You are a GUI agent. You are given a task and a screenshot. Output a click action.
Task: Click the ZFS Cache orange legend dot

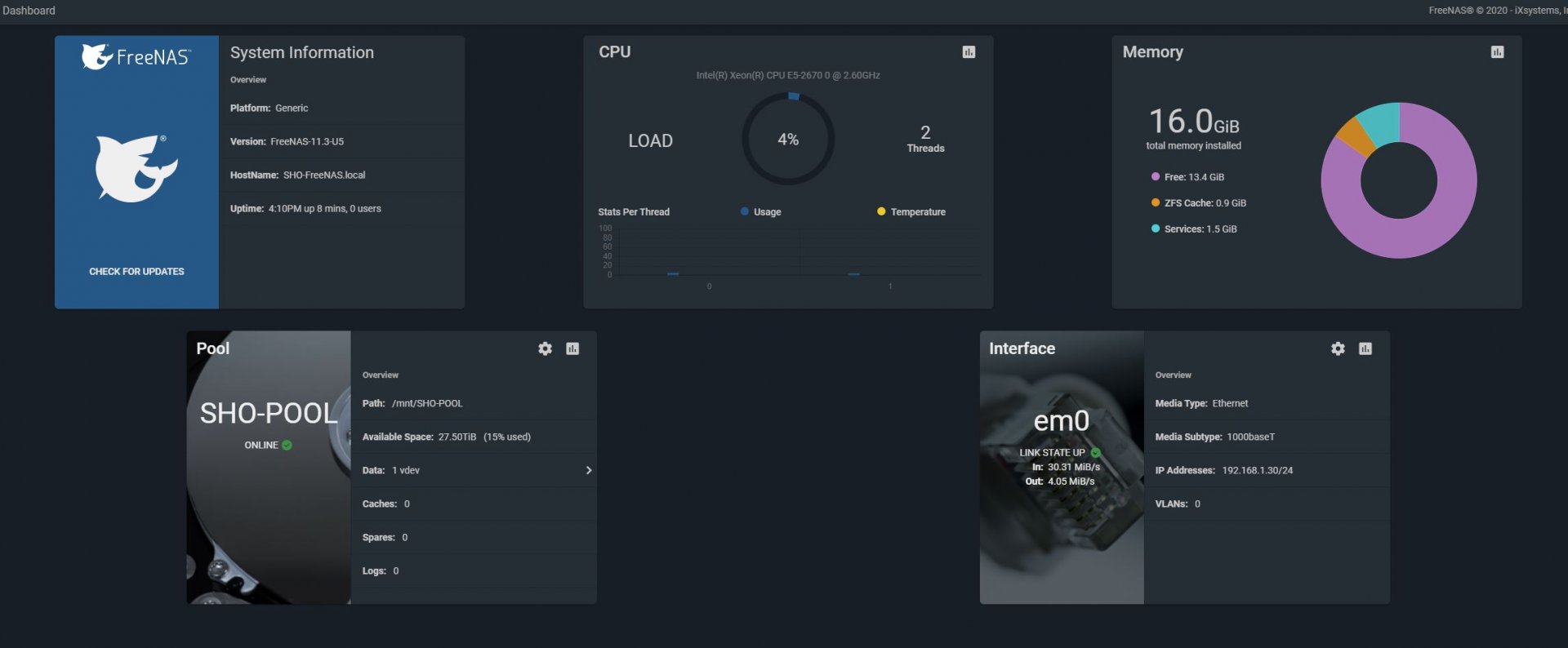(x=1156, y=202)
